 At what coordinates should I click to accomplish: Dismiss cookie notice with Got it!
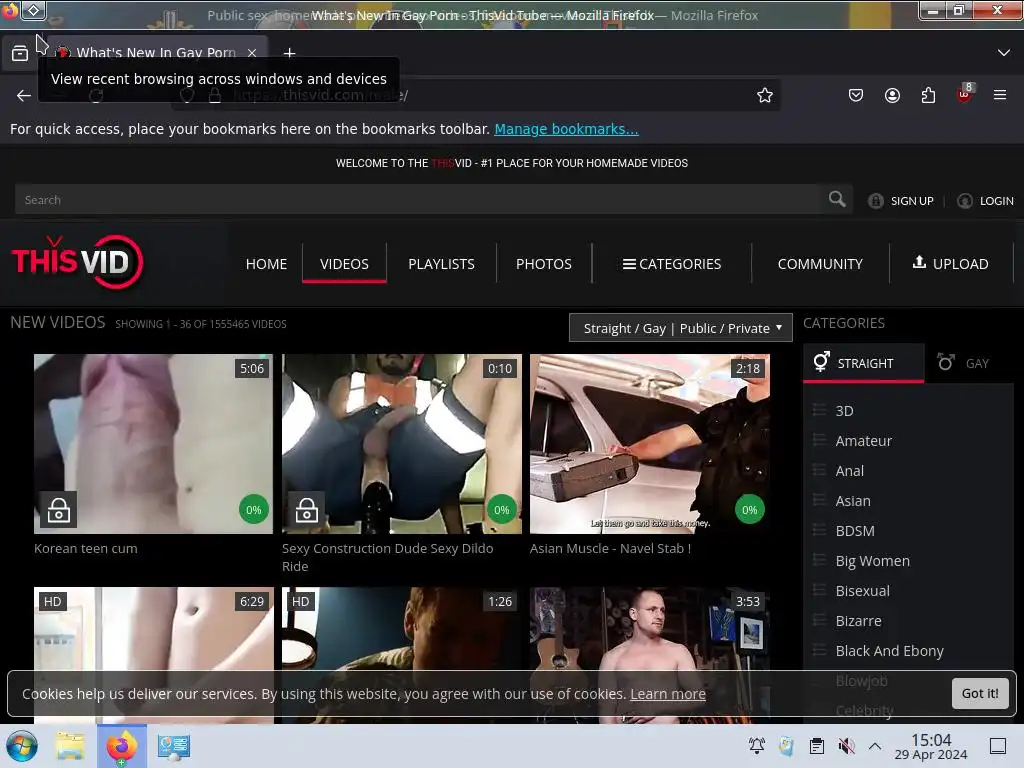tap(980, 693)
